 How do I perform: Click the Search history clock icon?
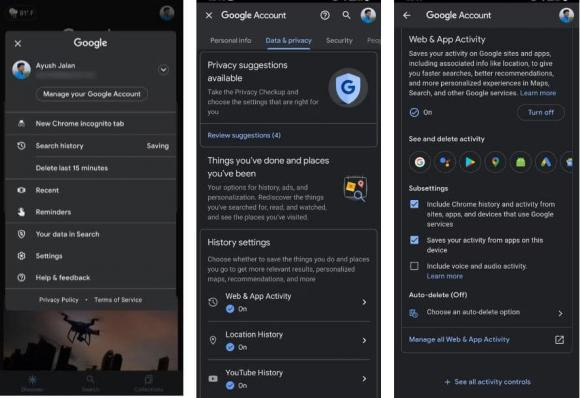21,146
